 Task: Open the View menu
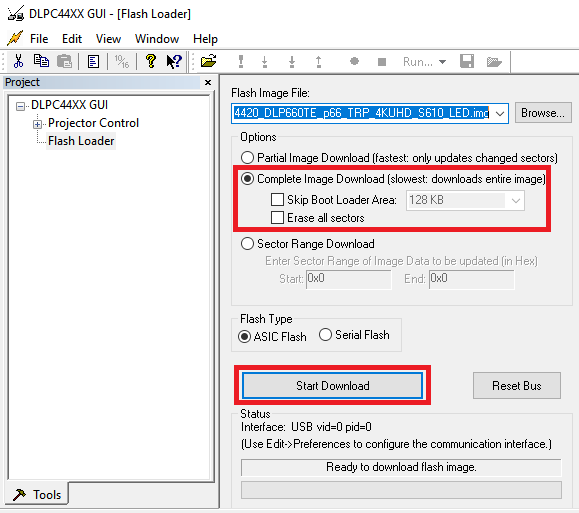[108, 38]
